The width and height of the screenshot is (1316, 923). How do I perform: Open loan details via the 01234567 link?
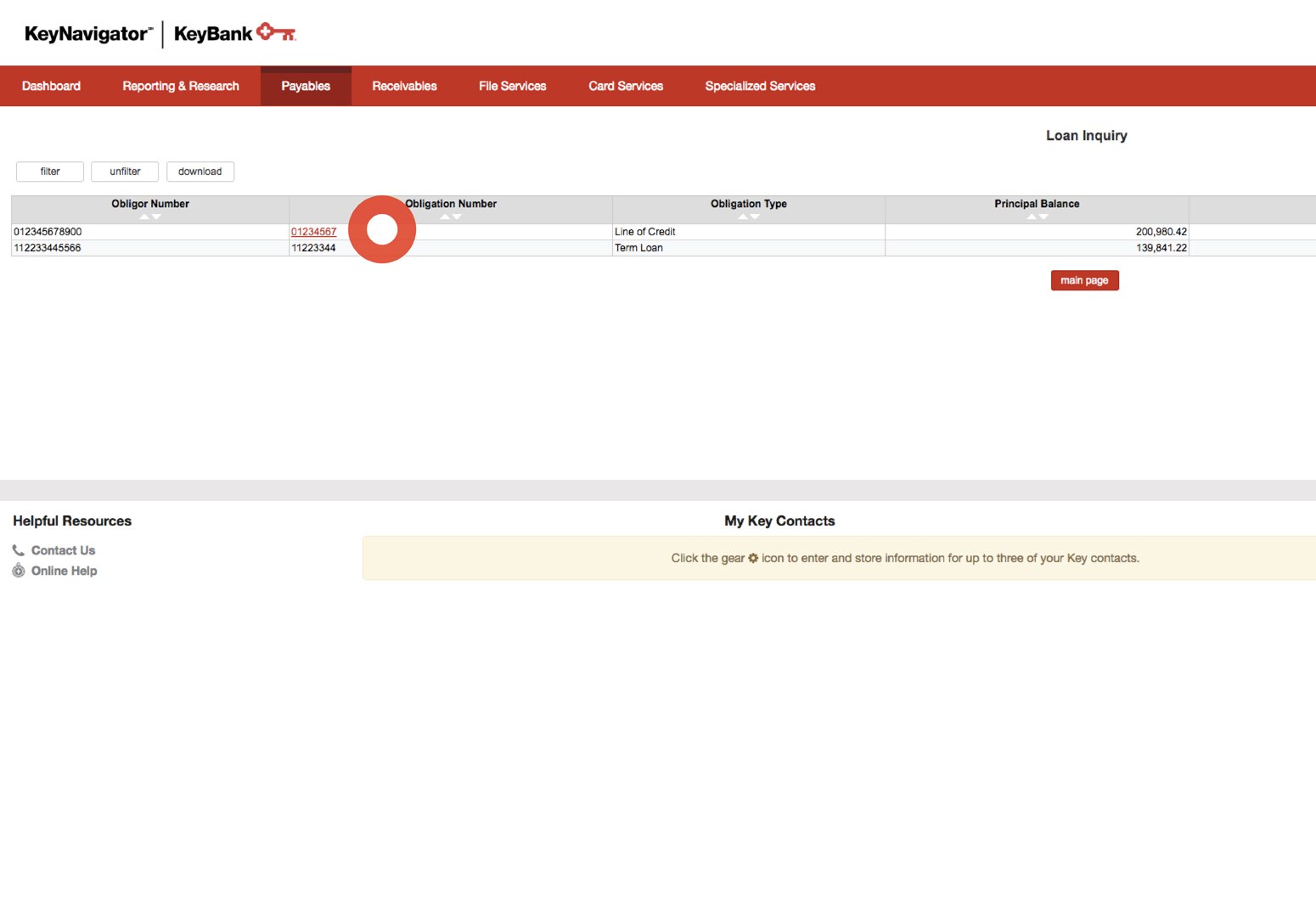[x=314, y=231]
